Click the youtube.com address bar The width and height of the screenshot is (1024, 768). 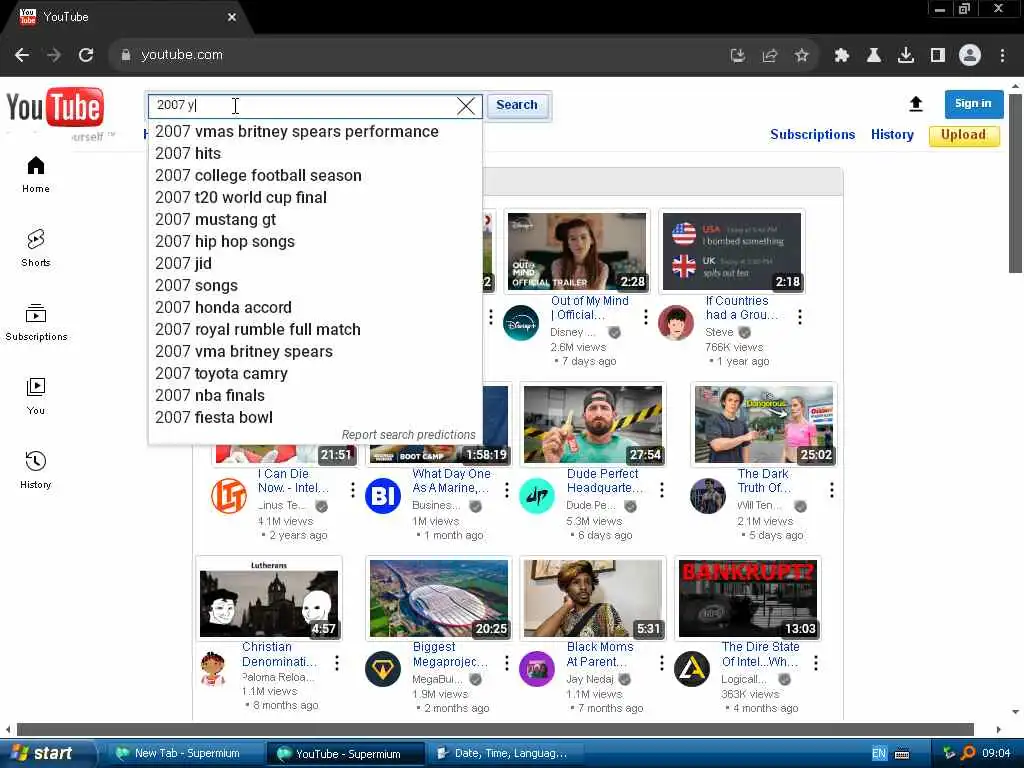coord(418,55)
